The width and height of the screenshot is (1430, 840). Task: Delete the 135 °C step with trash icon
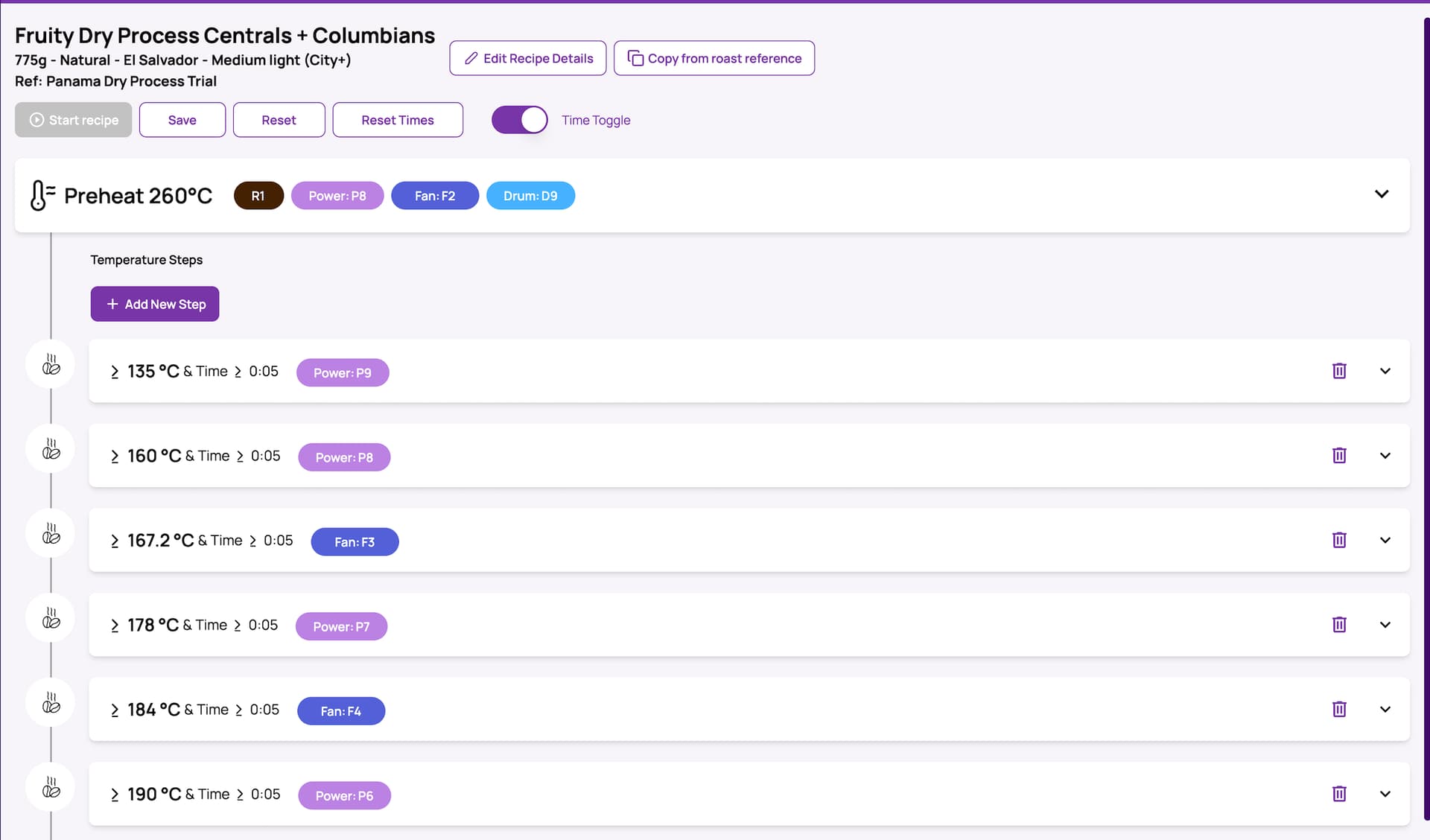[1339, 371]
